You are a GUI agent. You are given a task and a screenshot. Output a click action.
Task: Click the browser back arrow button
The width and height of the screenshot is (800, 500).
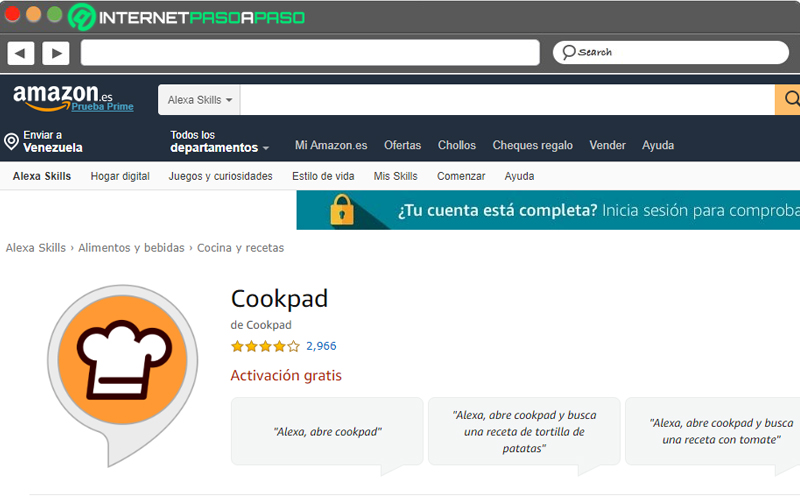(20, 53)
